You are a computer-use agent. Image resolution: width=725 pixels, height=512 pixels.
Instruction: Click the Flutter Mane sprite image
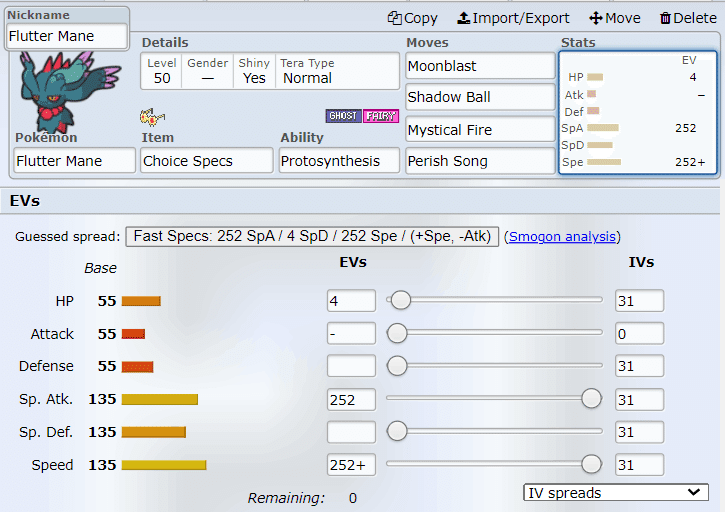(68, 92)
